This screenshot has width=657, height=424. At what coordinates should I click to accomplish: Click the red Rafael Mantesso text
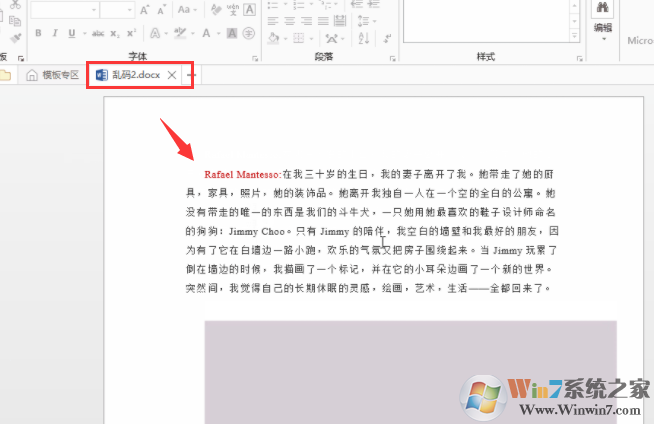(x=242, y=173)
